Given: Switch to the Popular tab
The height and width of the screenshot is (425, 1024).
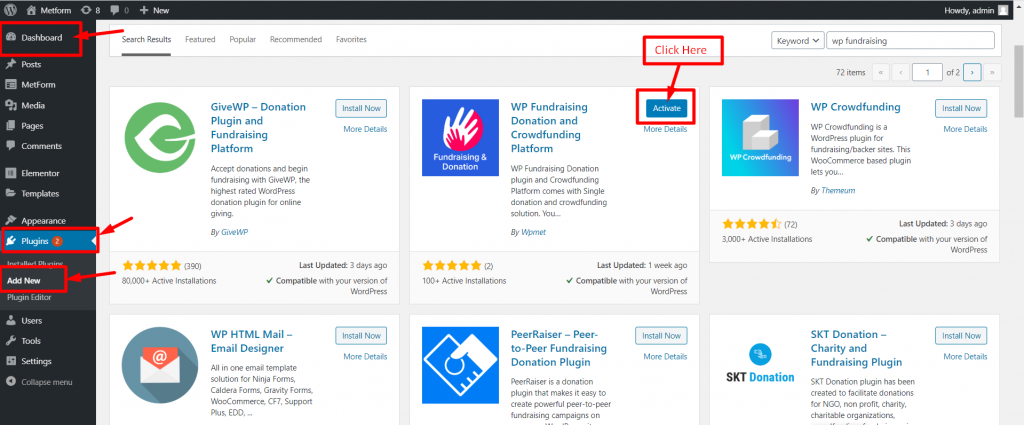Looking at the screenshot, I should pyautogui.click(x=242, y=40).
